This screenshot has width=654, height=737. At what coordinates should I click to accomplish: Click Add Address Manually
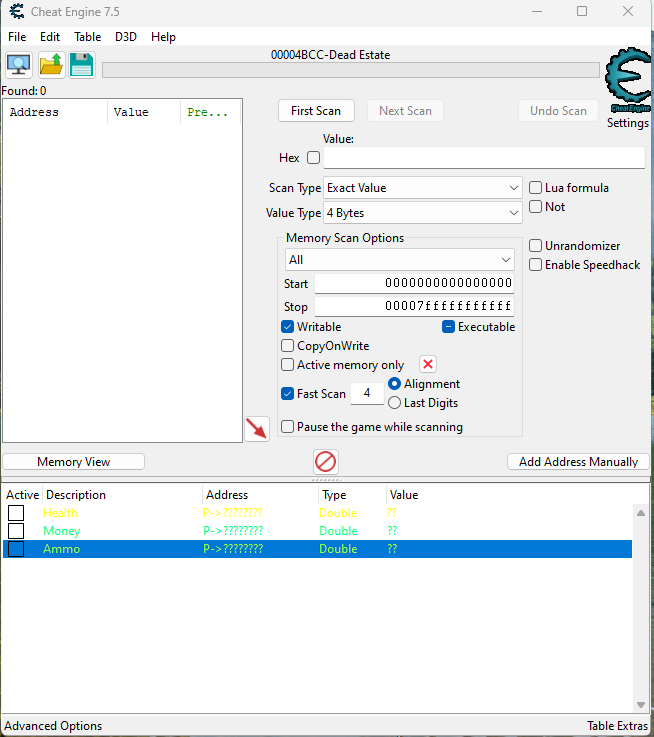578,462
